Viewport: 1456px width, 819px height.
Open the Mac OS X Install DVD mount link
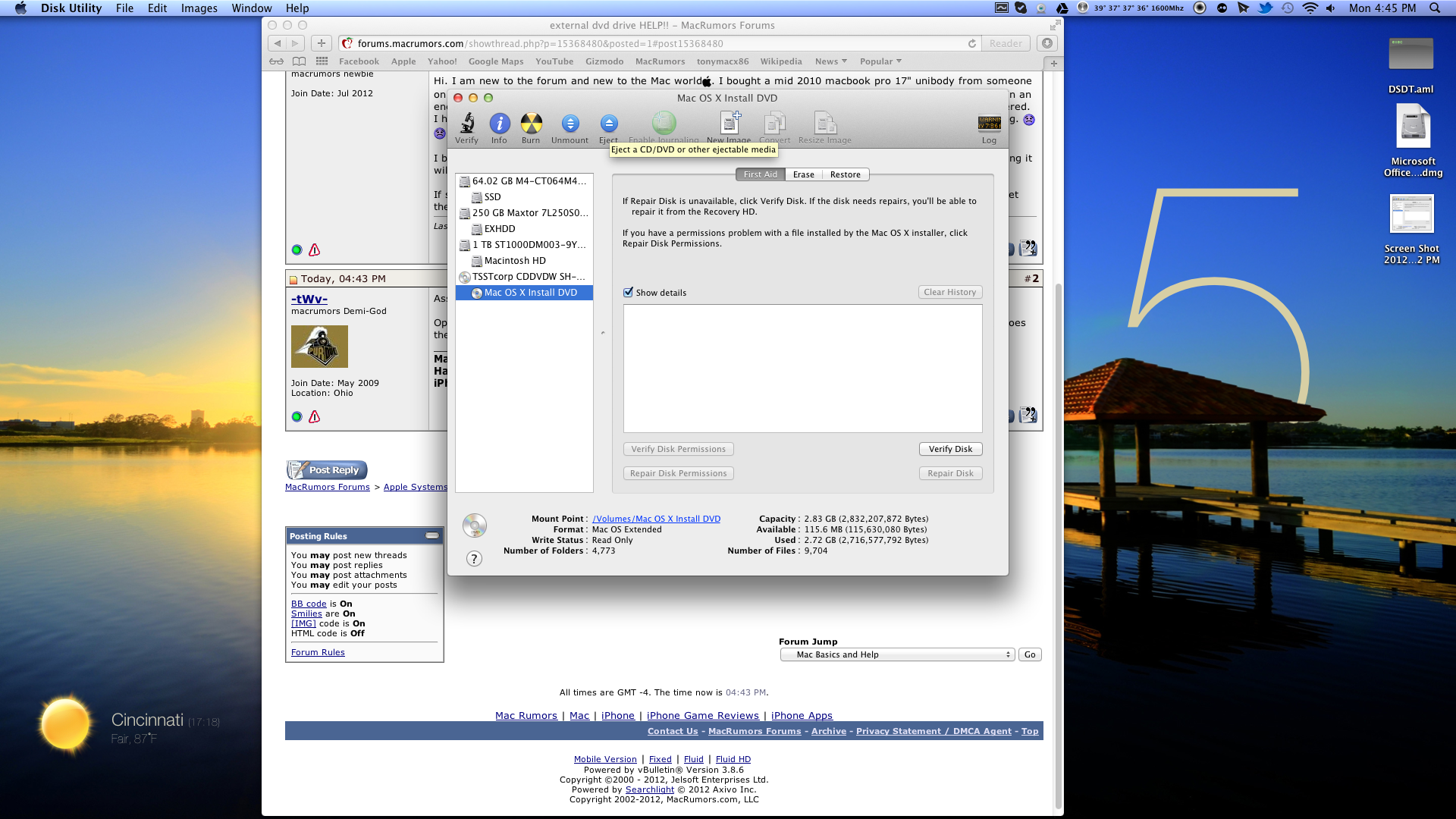[656, 519]
